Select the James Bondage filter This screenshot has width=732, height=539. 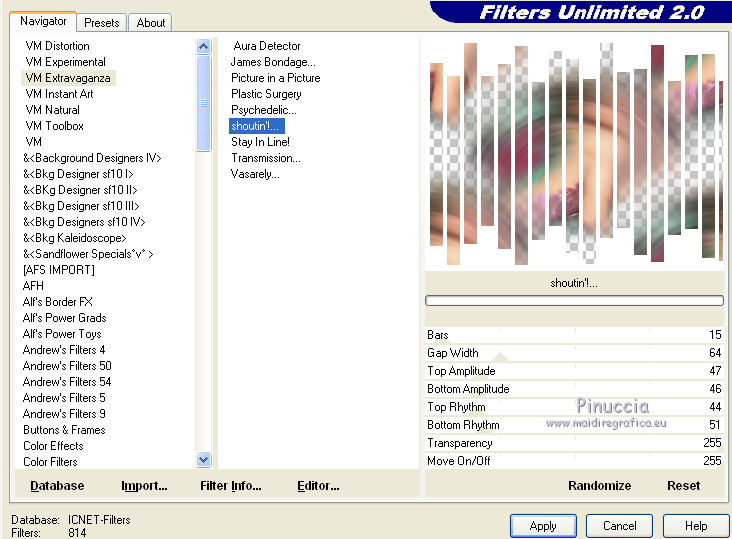273,62
